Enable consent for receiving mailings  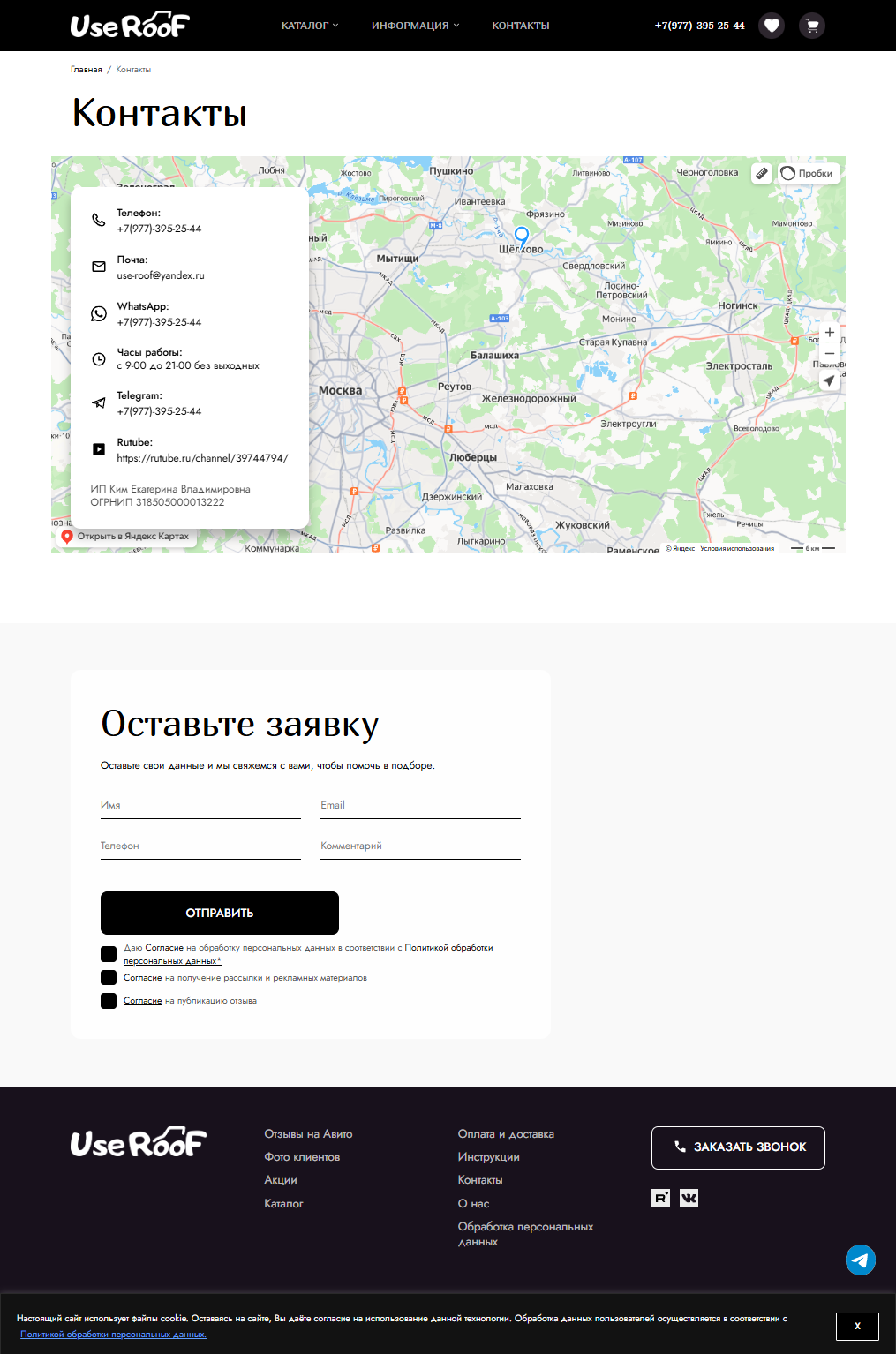[109, 977]
